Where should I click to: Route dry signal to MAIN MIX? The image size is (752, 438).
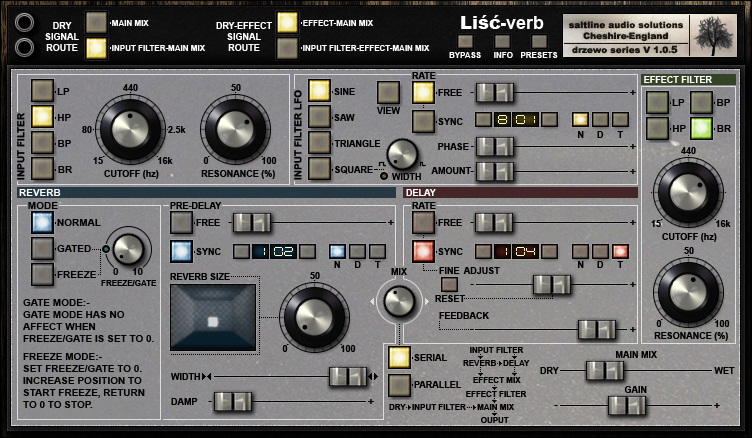96,23
